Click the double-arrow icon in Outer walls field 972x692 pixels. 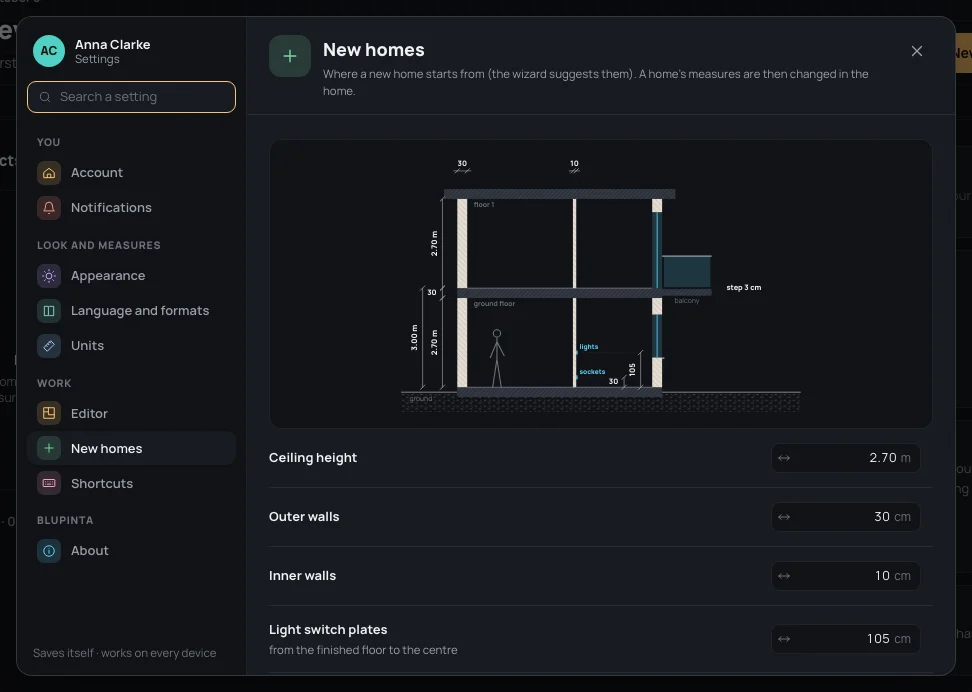click(784, 517)
